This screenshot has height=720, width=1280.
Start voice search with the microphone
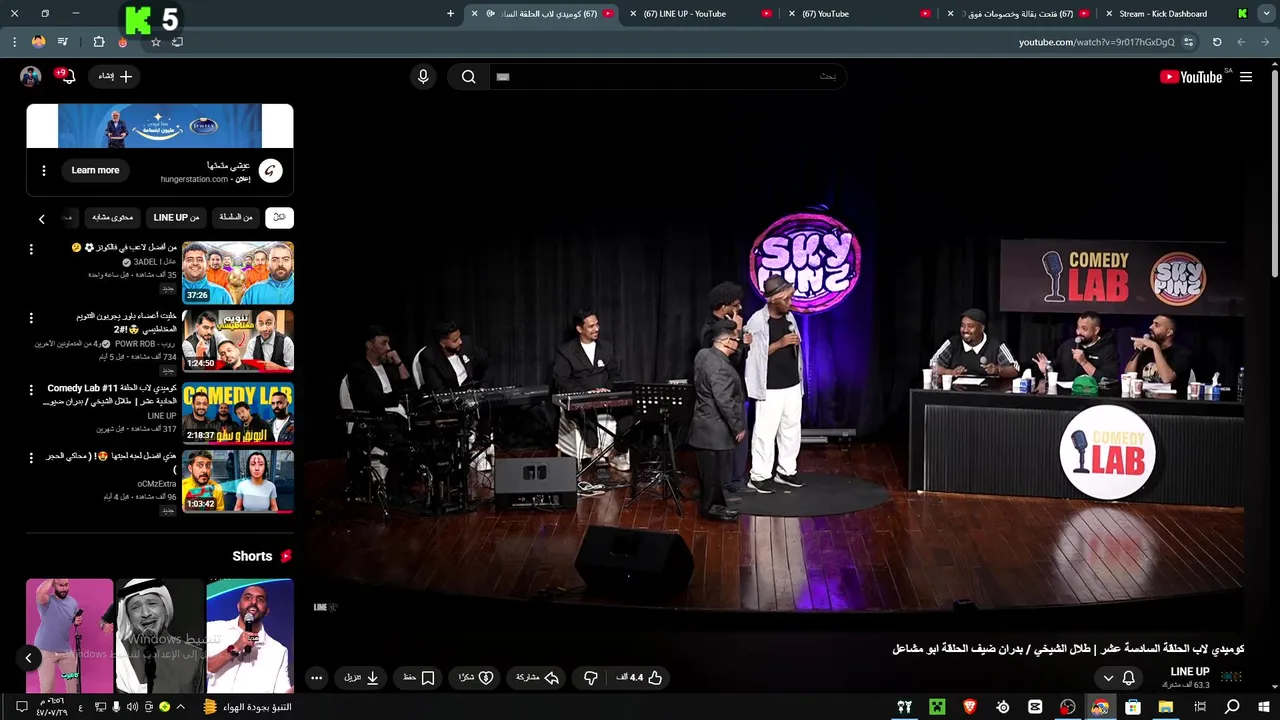pyautogui.click(x=423, y=77)
